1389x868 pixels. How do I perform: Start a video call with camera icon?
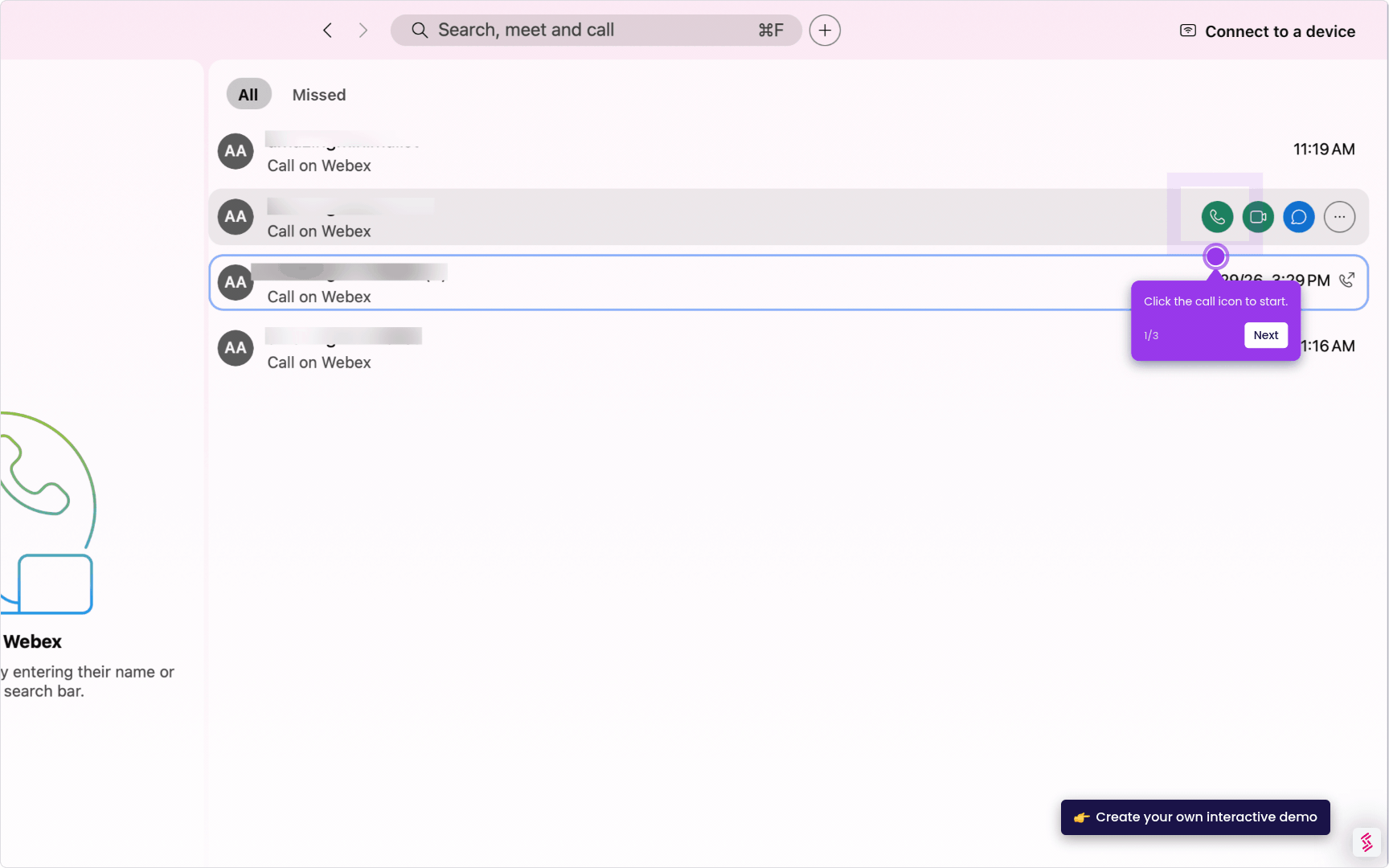click(x=1258, y=217)
